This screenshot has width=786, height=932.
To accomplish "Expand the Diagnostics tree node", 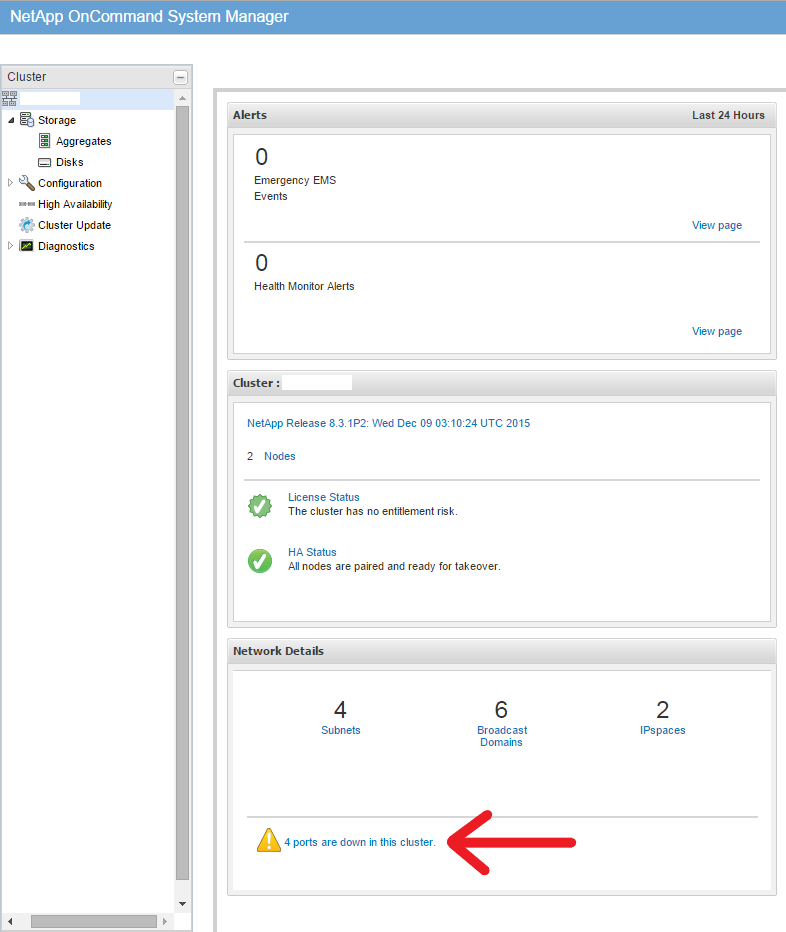I will coord(11,246).
